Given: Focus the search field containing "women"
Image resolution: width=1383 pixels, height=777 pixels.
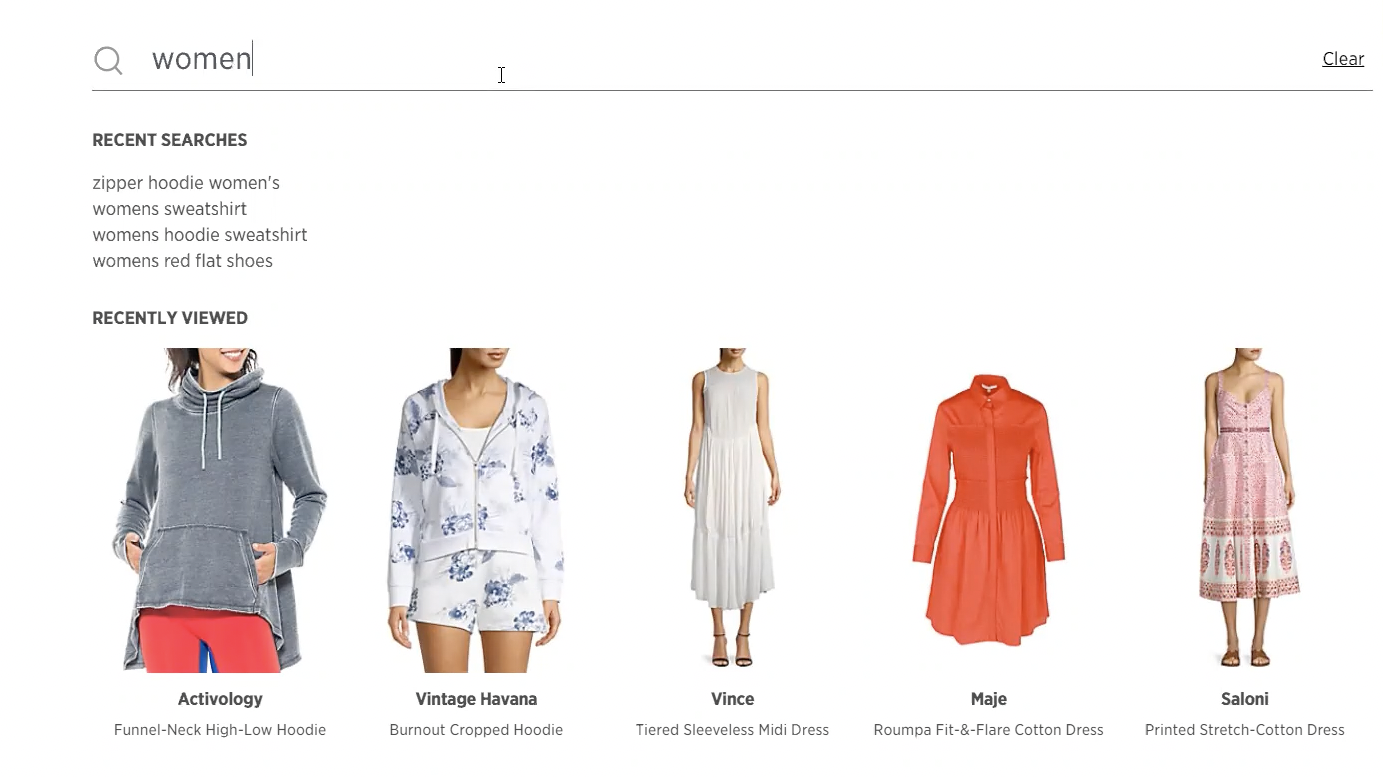Looking at the screenshot, I should (730, 59).
